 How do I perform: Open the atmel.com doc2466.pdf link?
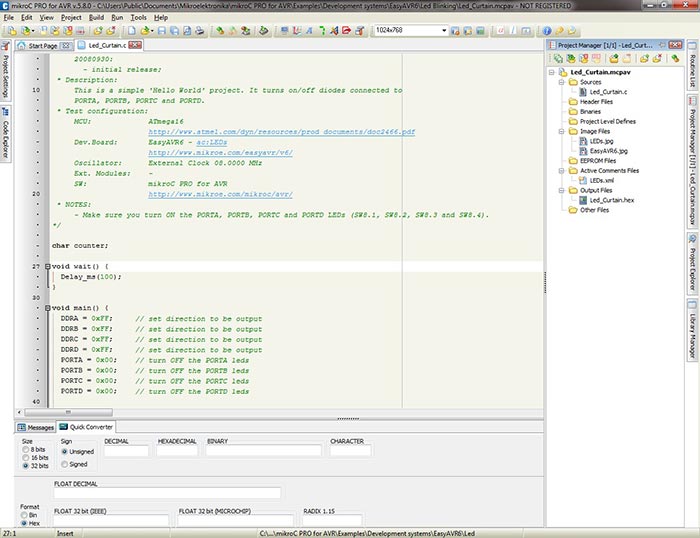pos(282,132)
